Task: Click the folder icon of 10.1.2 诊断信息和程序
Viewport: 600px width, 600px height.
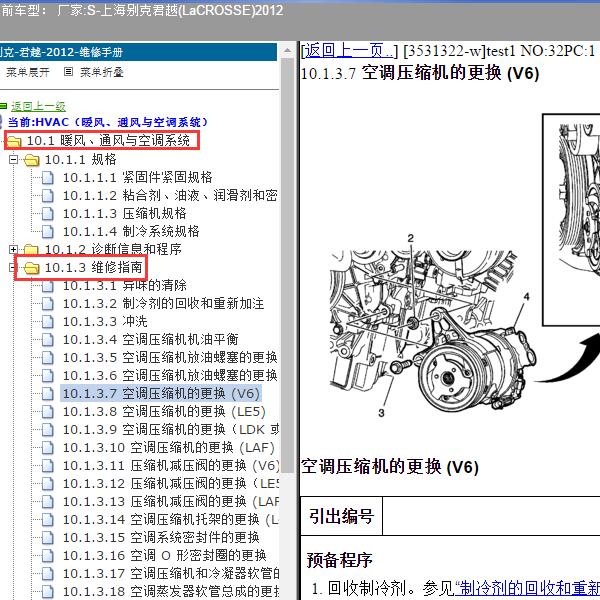Action: click(31, 250)
